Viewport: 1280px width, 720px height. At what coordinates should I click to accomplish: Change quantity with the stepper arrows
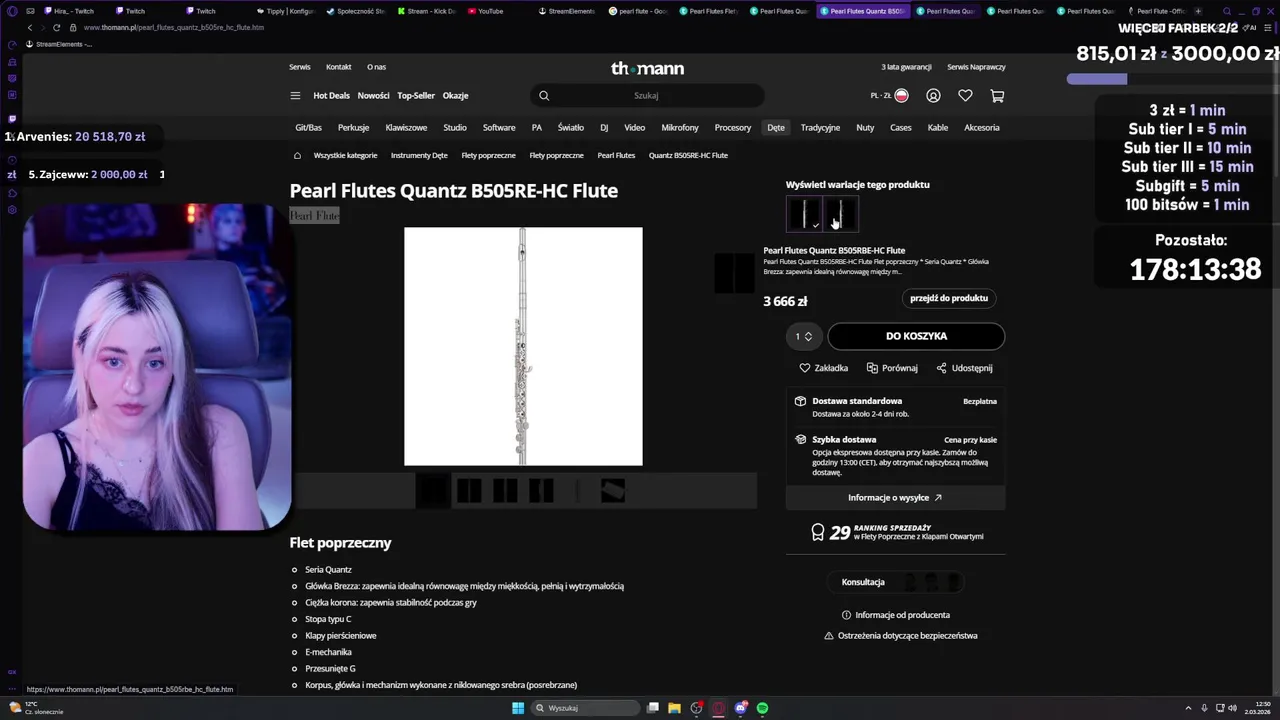click(x=808, y=336)
